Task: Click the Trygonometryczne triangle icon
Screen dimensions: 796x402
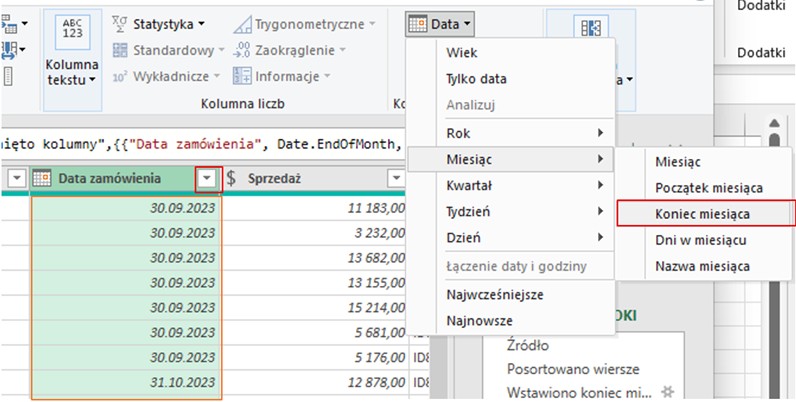Action: [x=243, y=24]
